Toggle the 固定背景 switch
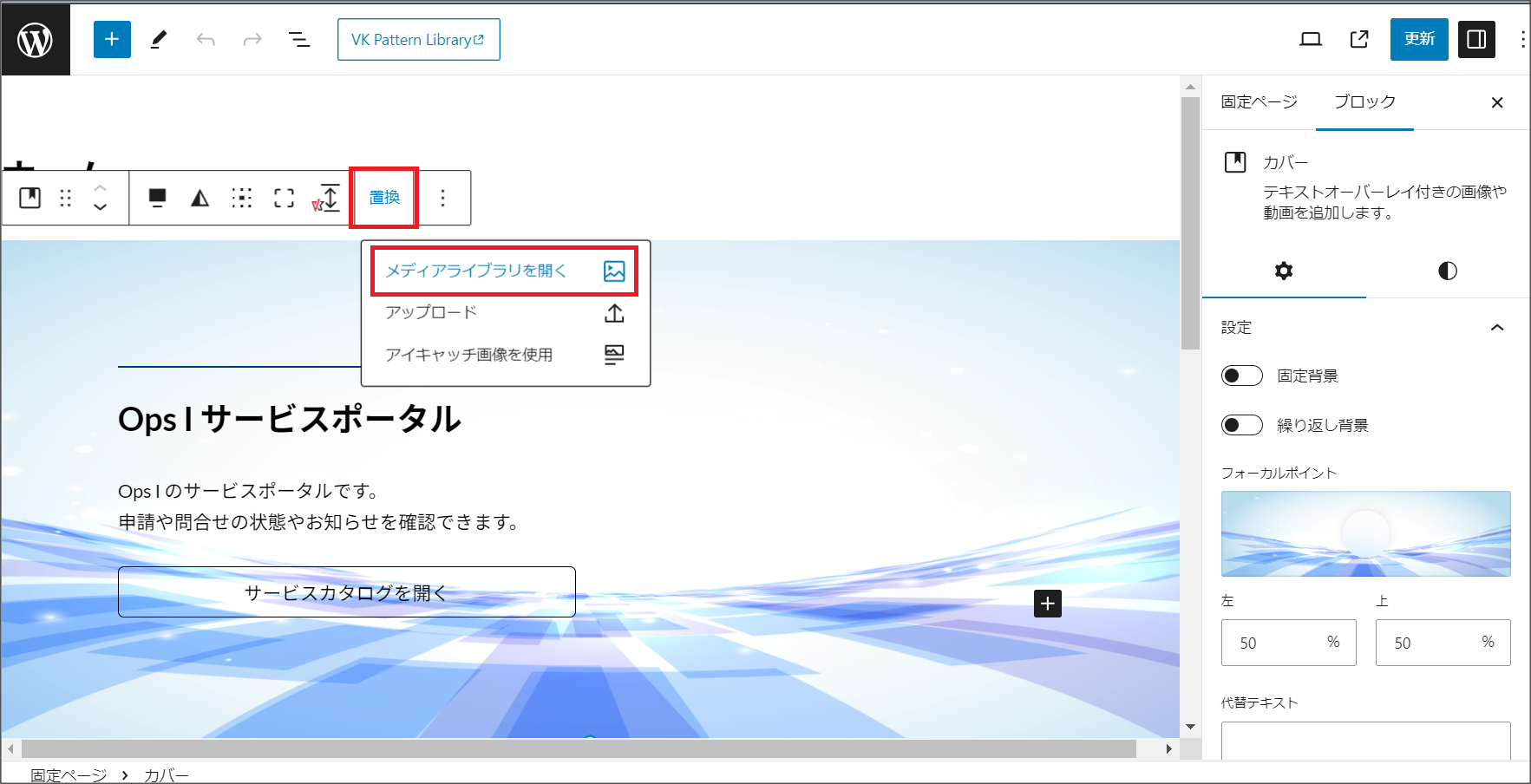1531x784 pixels. click(x=1242, y=376)
